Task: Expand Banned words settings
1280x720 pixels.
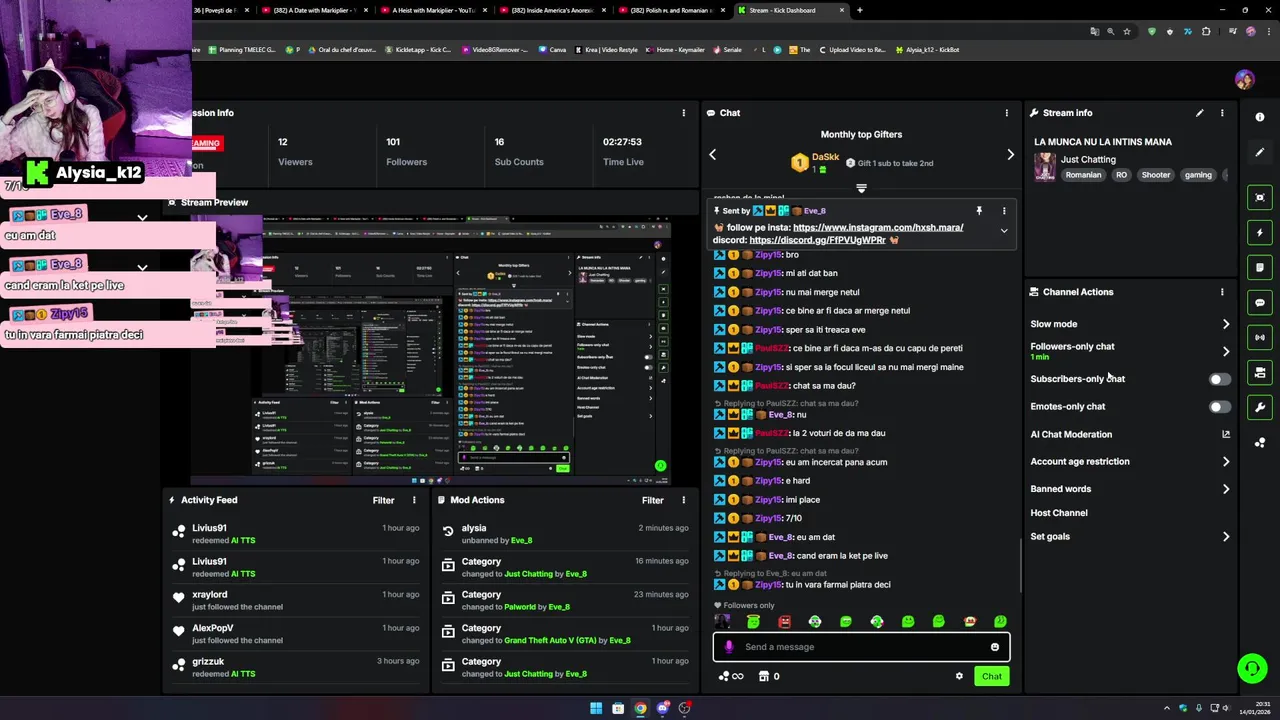Action: click(1226, 489)
